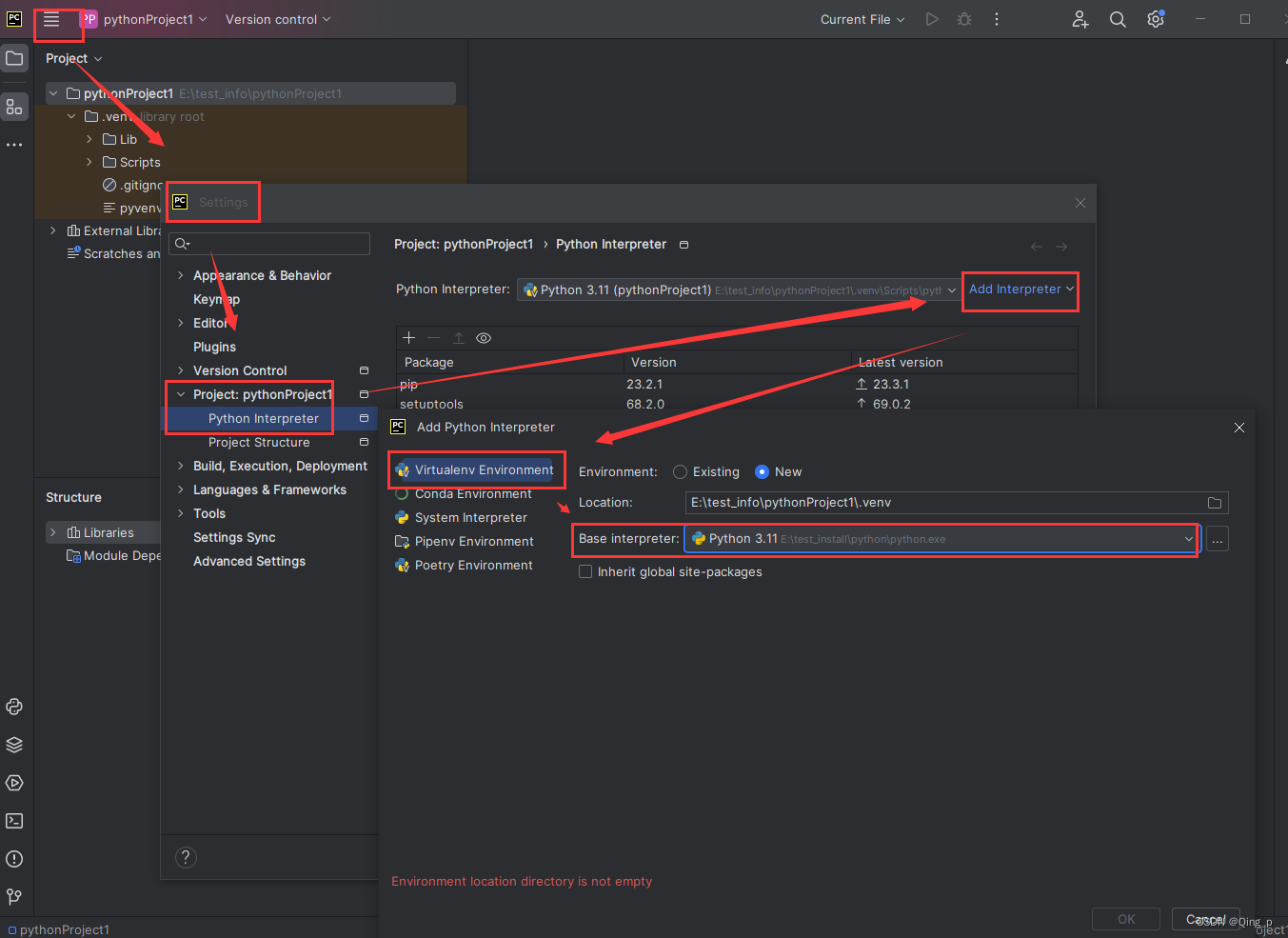1288x938 pixels.
Task: Open the Python Console tool window
Action: coord(14,707)
